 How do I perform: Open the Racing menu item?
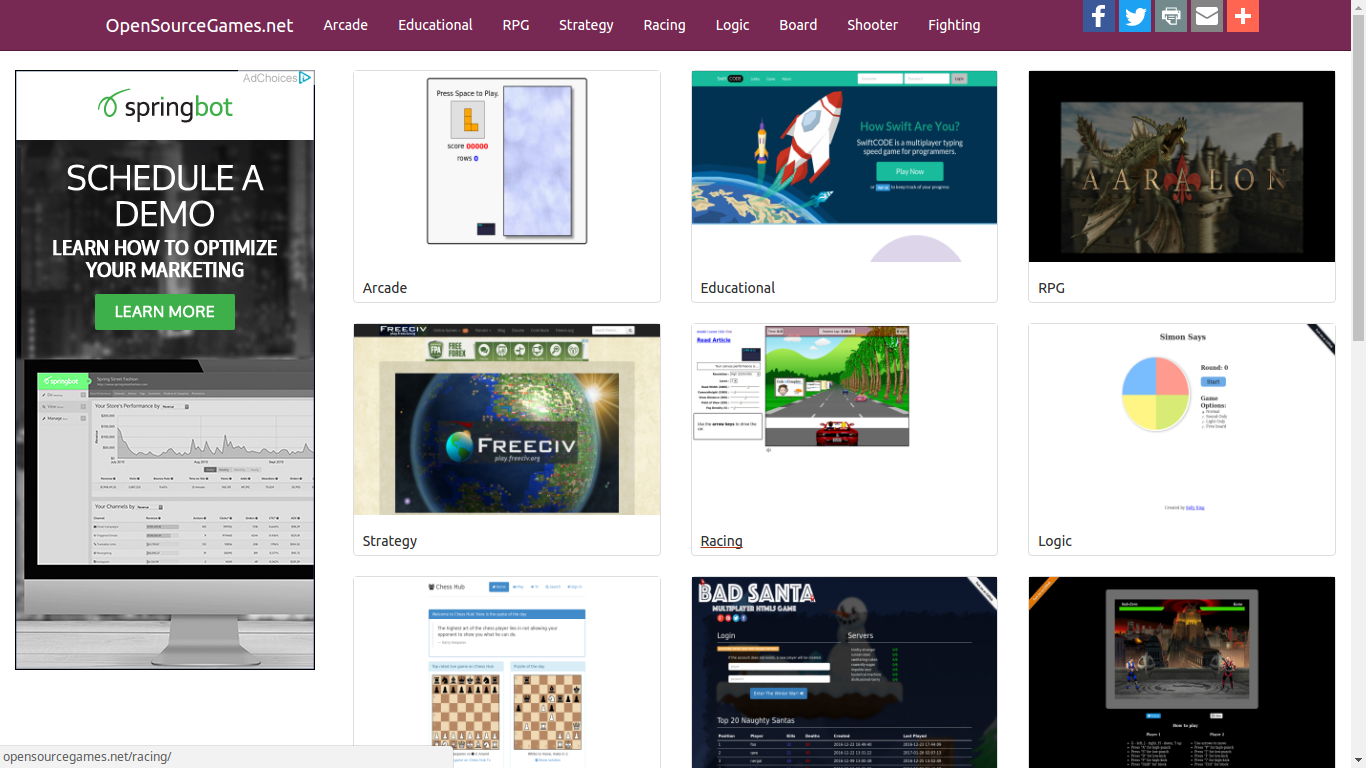(x=665, y=25)
